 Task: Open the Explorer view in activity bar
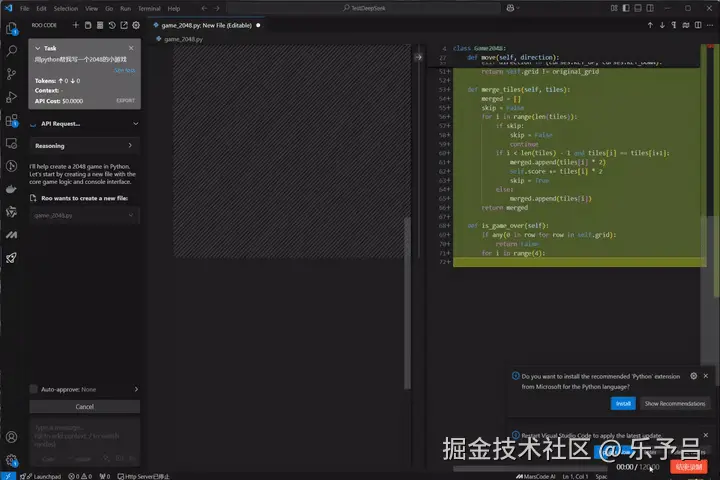tap(11, 28)
